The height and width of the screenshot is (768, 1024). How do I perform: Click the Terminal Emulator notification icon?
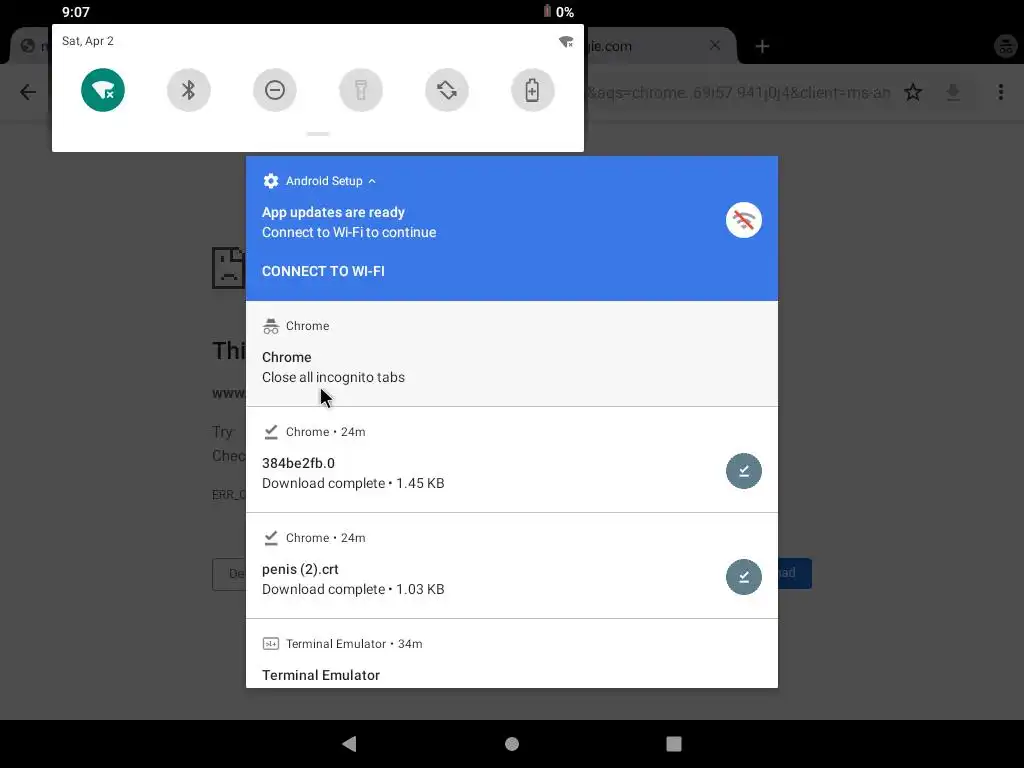(x=270, y=644)
